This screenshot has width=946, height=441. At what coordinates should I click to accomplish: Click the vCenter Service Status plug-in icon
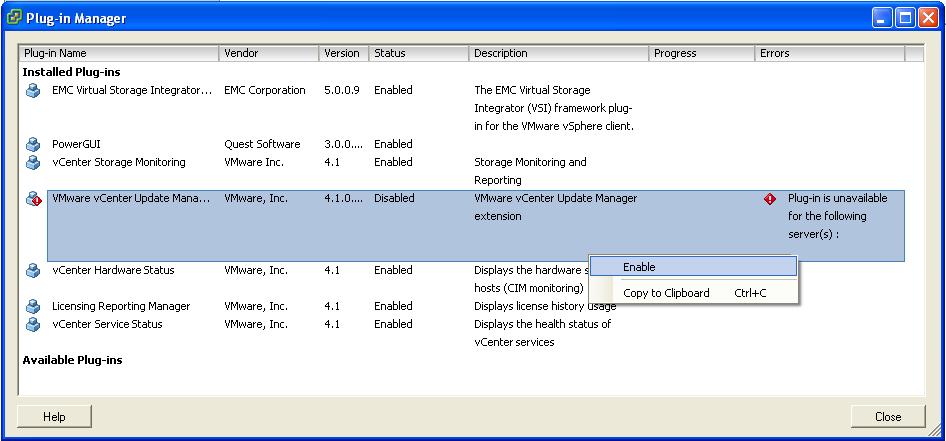click(33, 324)
